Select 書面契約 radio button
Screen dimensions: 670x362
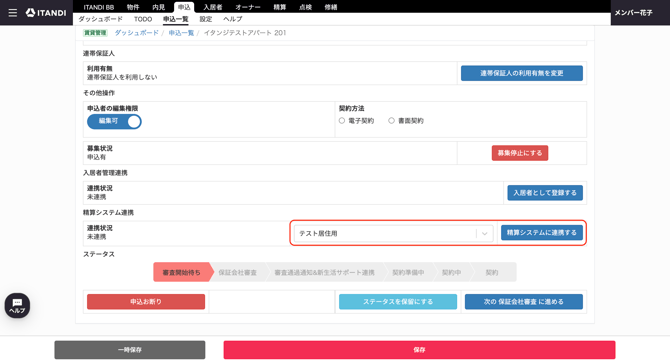(391, 121)
